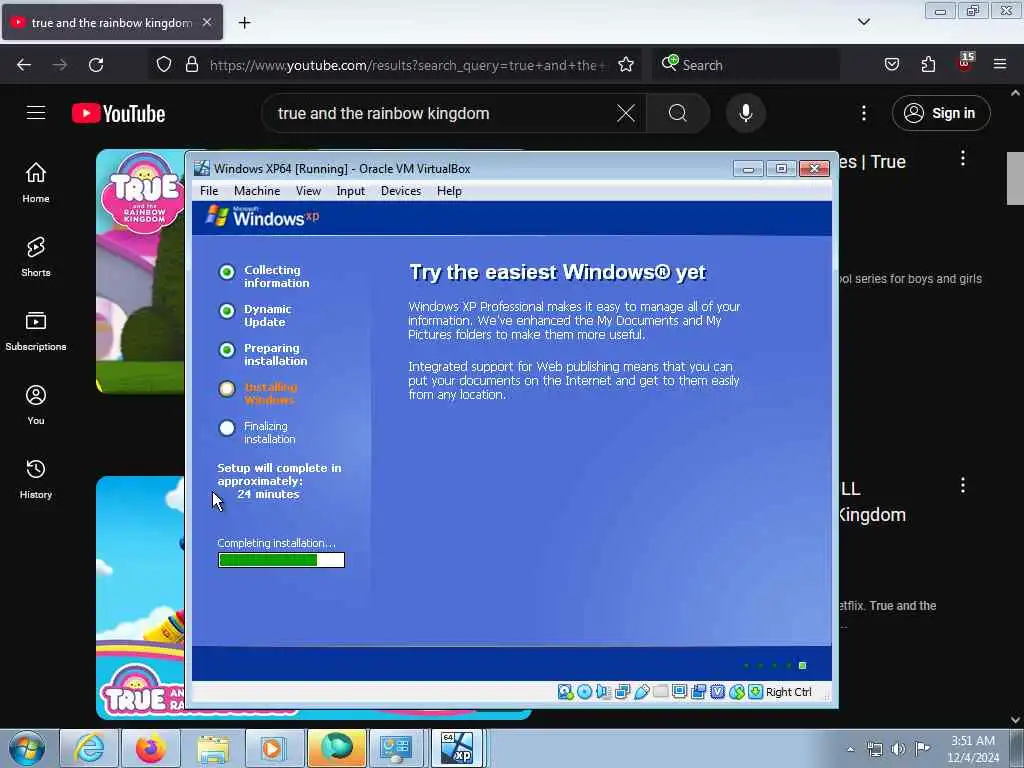This screenshot has width=1024, height=768.
Task: Close the 'true and the rainbow kingdom' tab
Action: (x=207, y=22)
